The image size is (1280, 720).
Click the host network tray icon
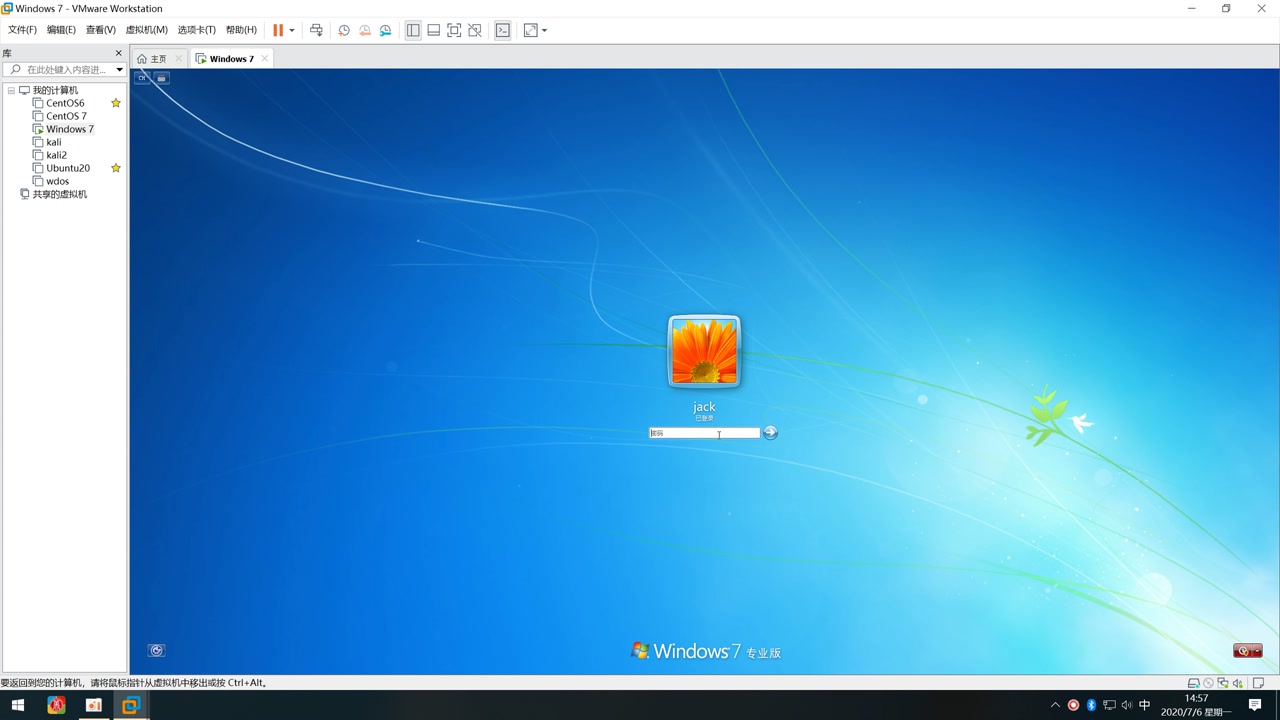click(1109, 705)
